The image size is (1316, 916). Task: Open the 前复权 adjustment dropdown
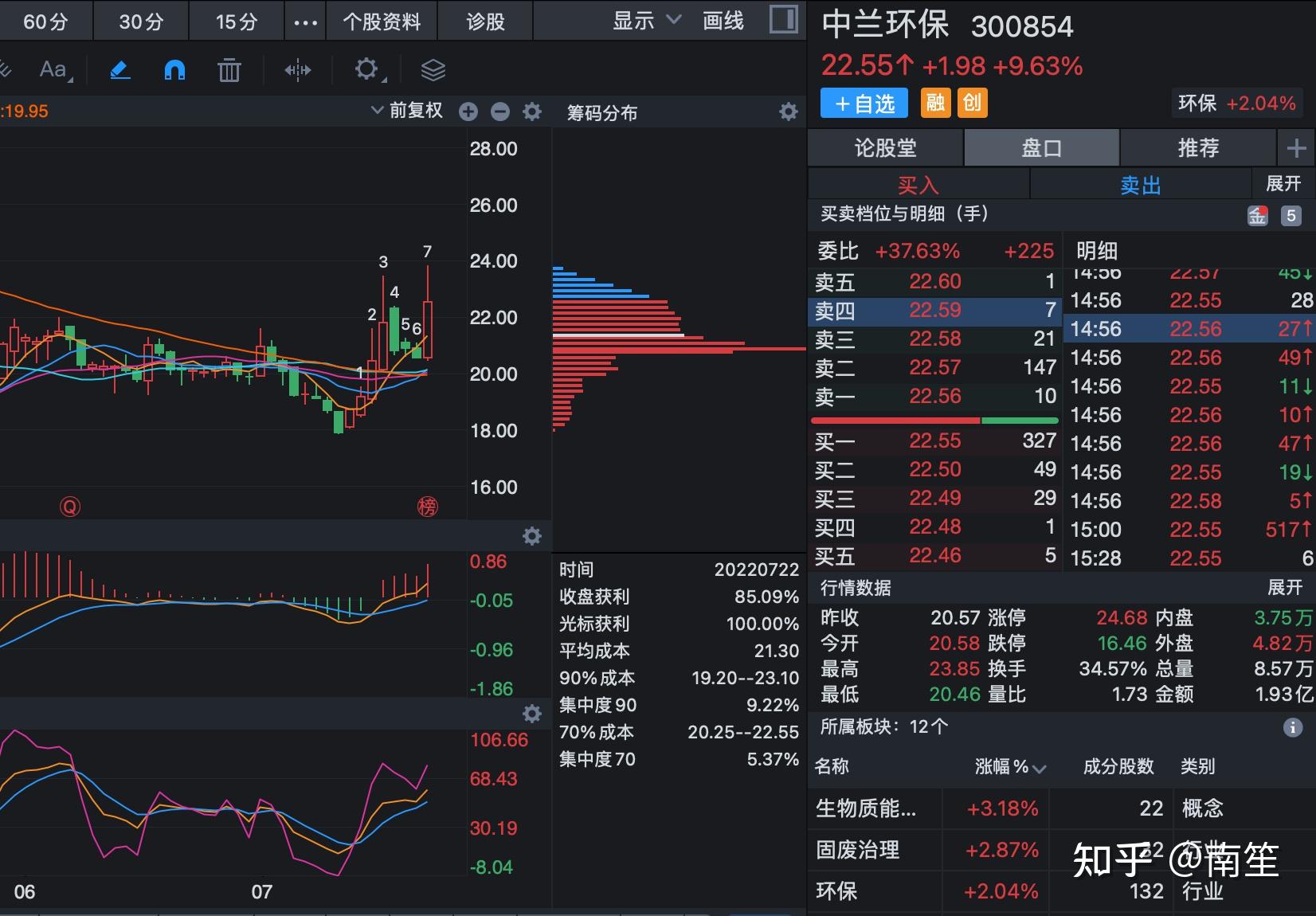pyautogui.click(x=407, y=111)
